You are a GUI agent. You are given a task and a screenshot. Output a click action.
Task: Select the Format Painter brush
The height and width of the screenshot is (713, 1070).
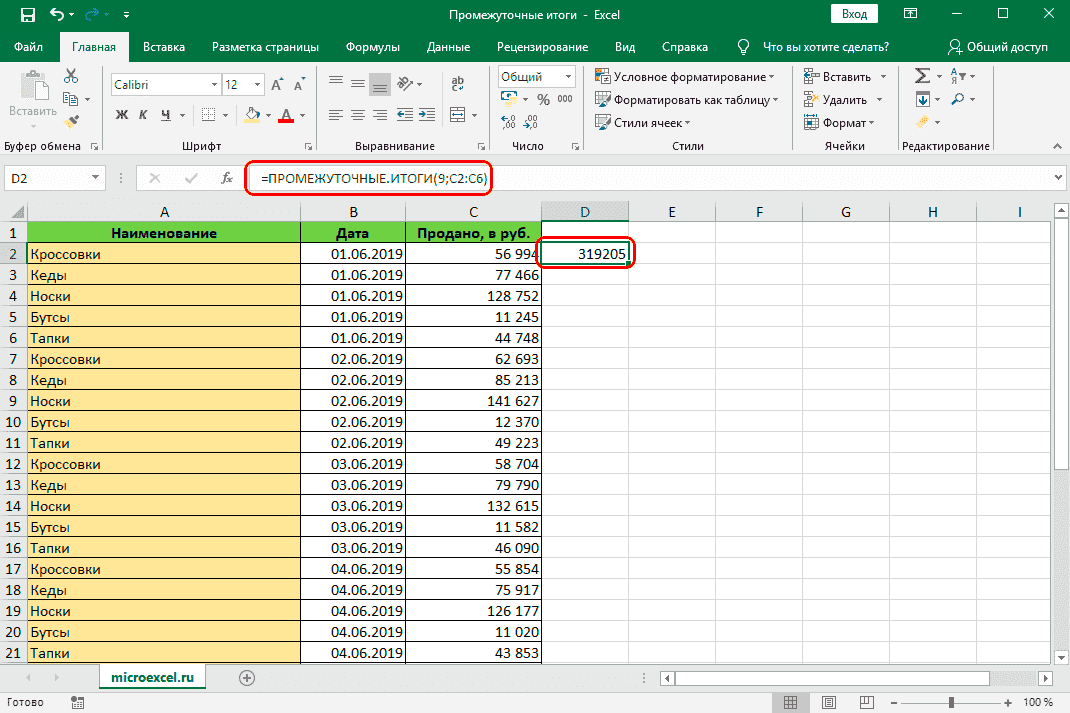(71, 121)
